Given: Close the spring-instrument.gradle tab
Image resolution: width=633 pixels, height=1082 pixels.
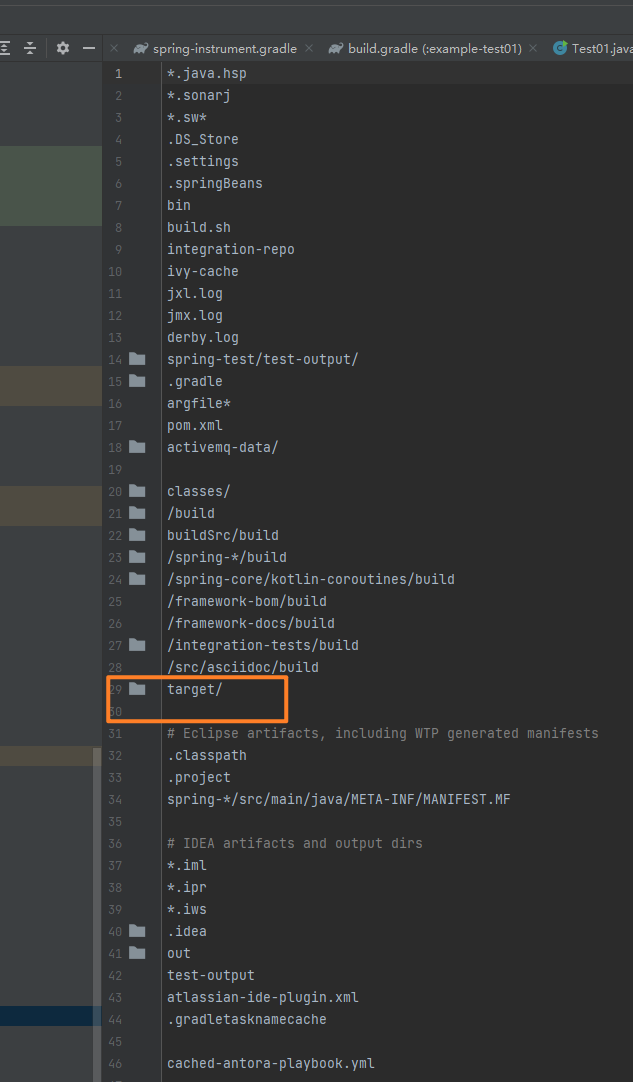Looking at the screenshot, I should click(x=308, y=48).
